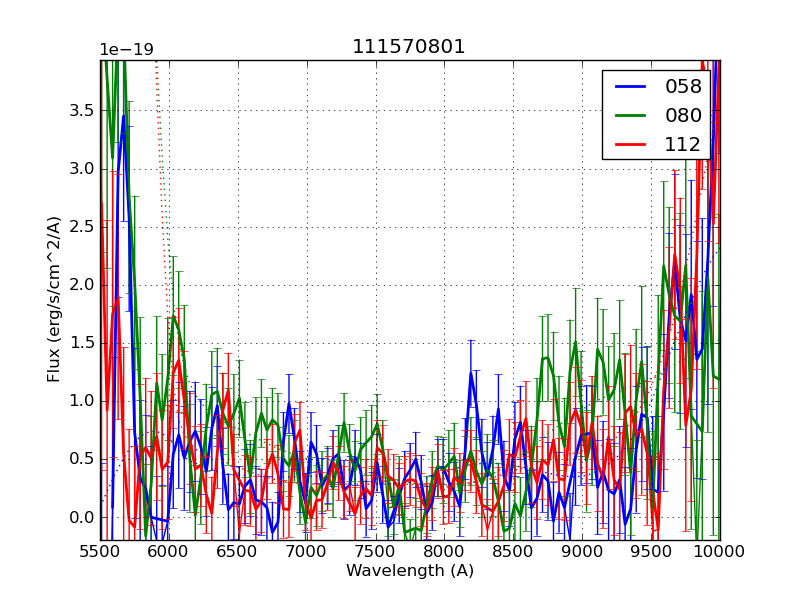
Task: Click the 7500 x-axis tick label
Action: 376,551
